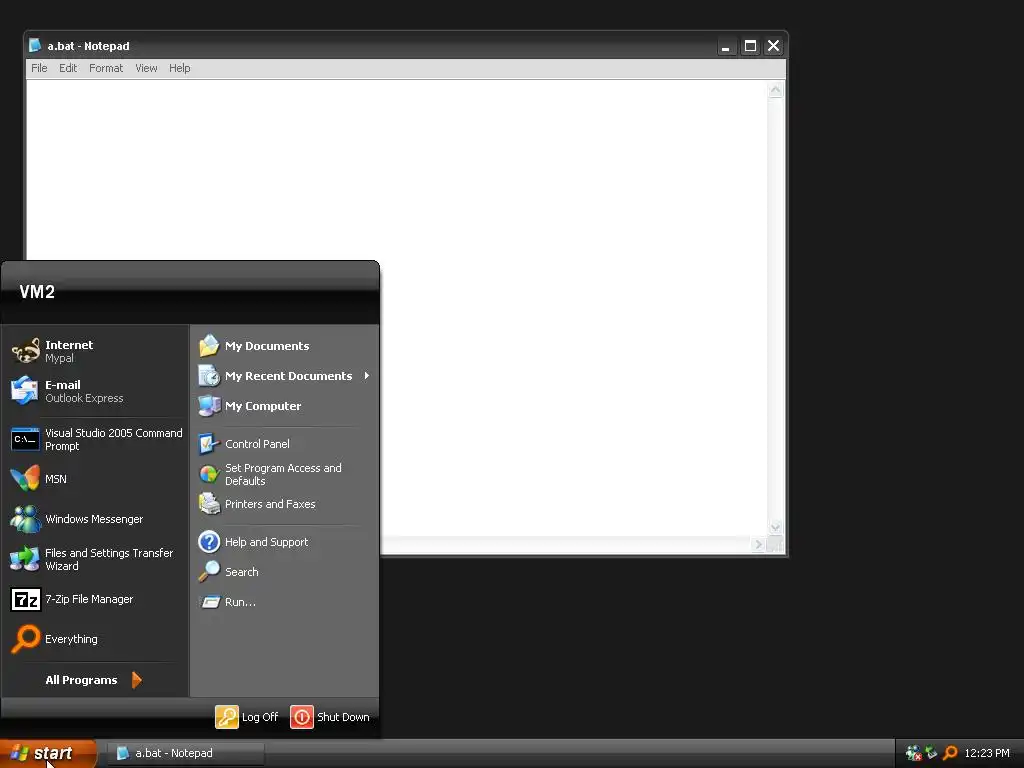Open Notepad Edit menu
The image size is (1024, 768).
point(68,68)
